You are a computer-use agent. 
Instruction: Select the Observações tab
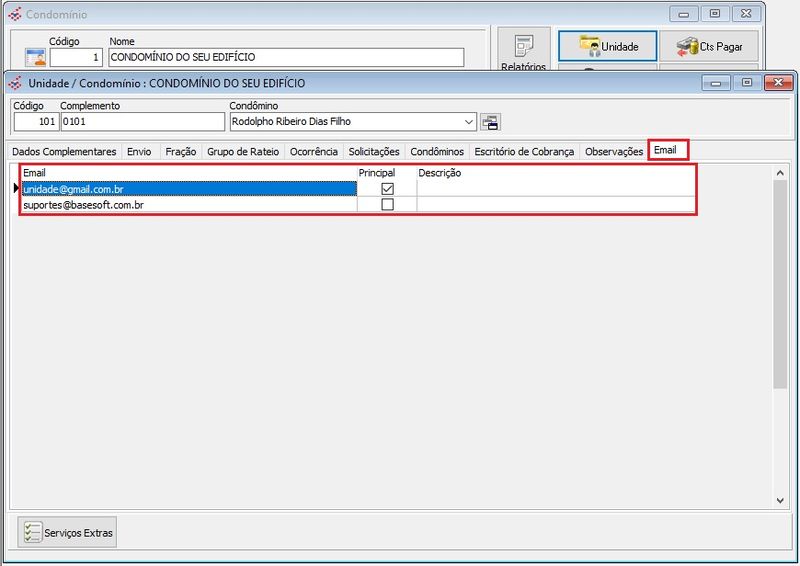click(x=613, y=151)
